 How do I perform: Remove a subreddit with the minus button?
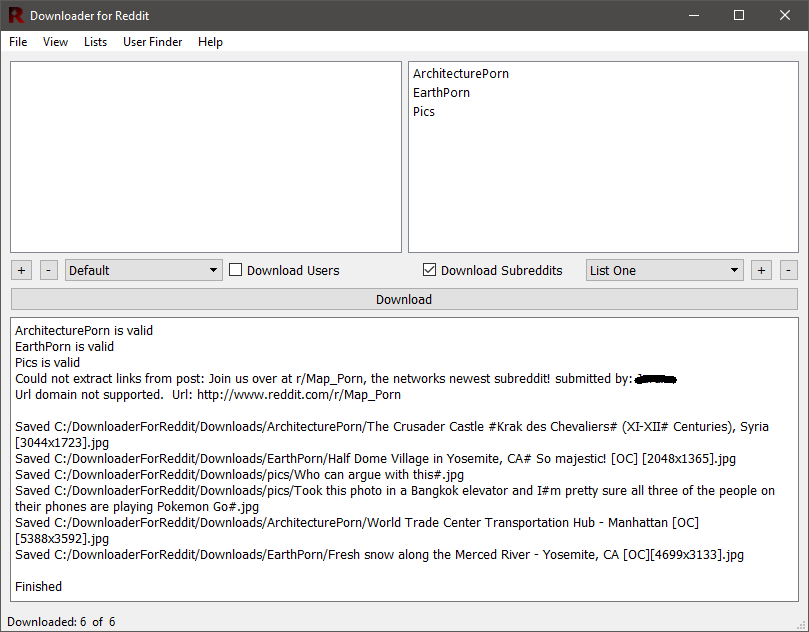pos(788,270)
